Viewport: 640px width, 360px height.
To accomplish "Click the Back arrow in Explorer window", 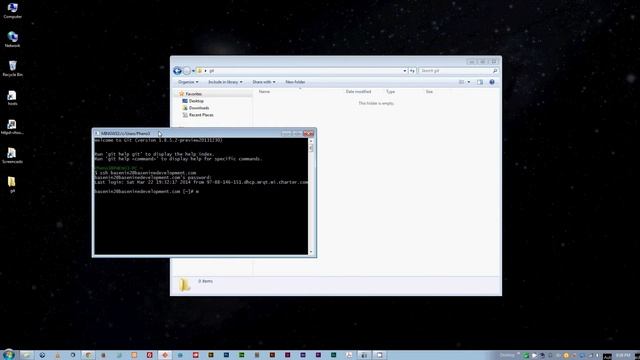I will pos(177,71).
